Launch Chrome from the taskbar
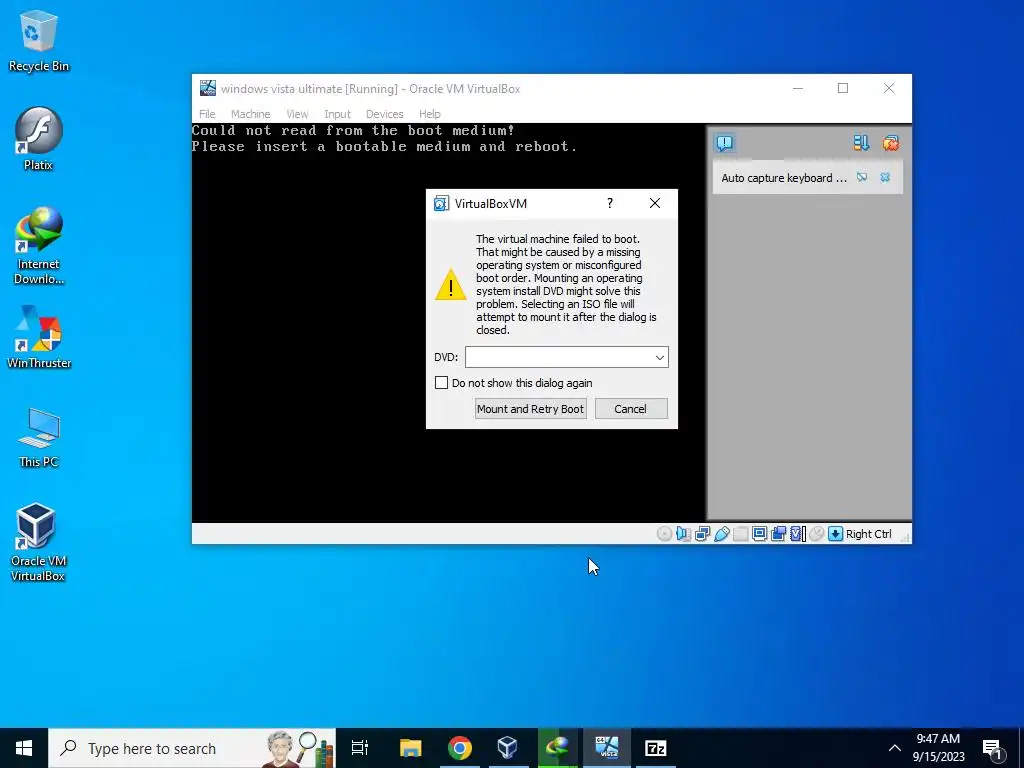This screenshot has width=1024, height=768. click(460, 748)
